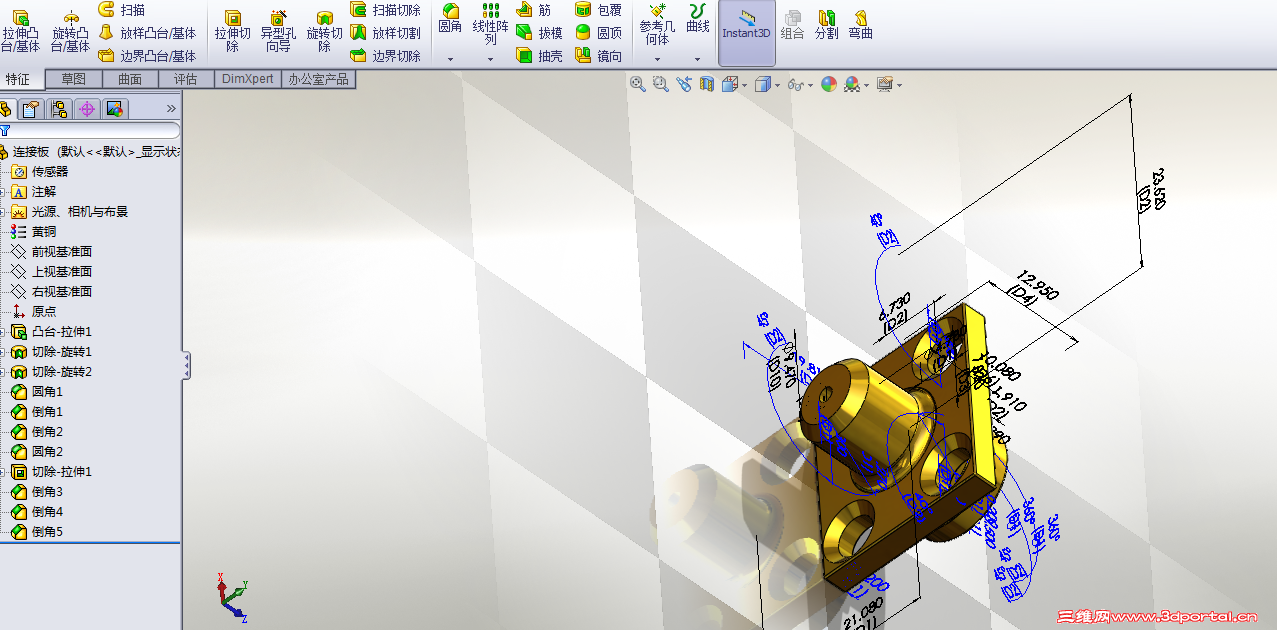Select the 拉伸凸台/基体 extrude boss tool
1277x630 pixels.
tap(20, 32)
